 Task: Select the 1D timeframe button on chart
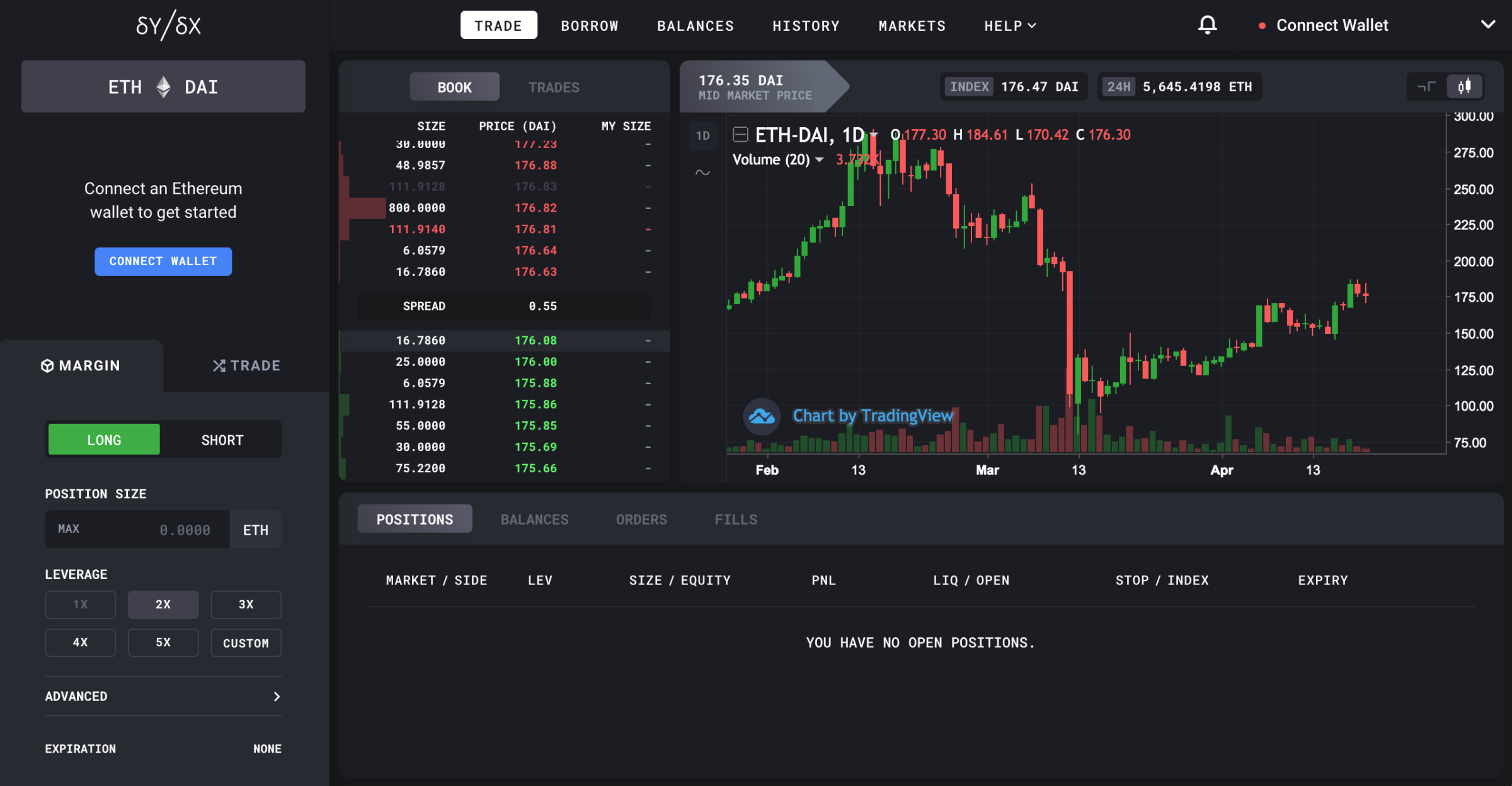coord(702,135)
